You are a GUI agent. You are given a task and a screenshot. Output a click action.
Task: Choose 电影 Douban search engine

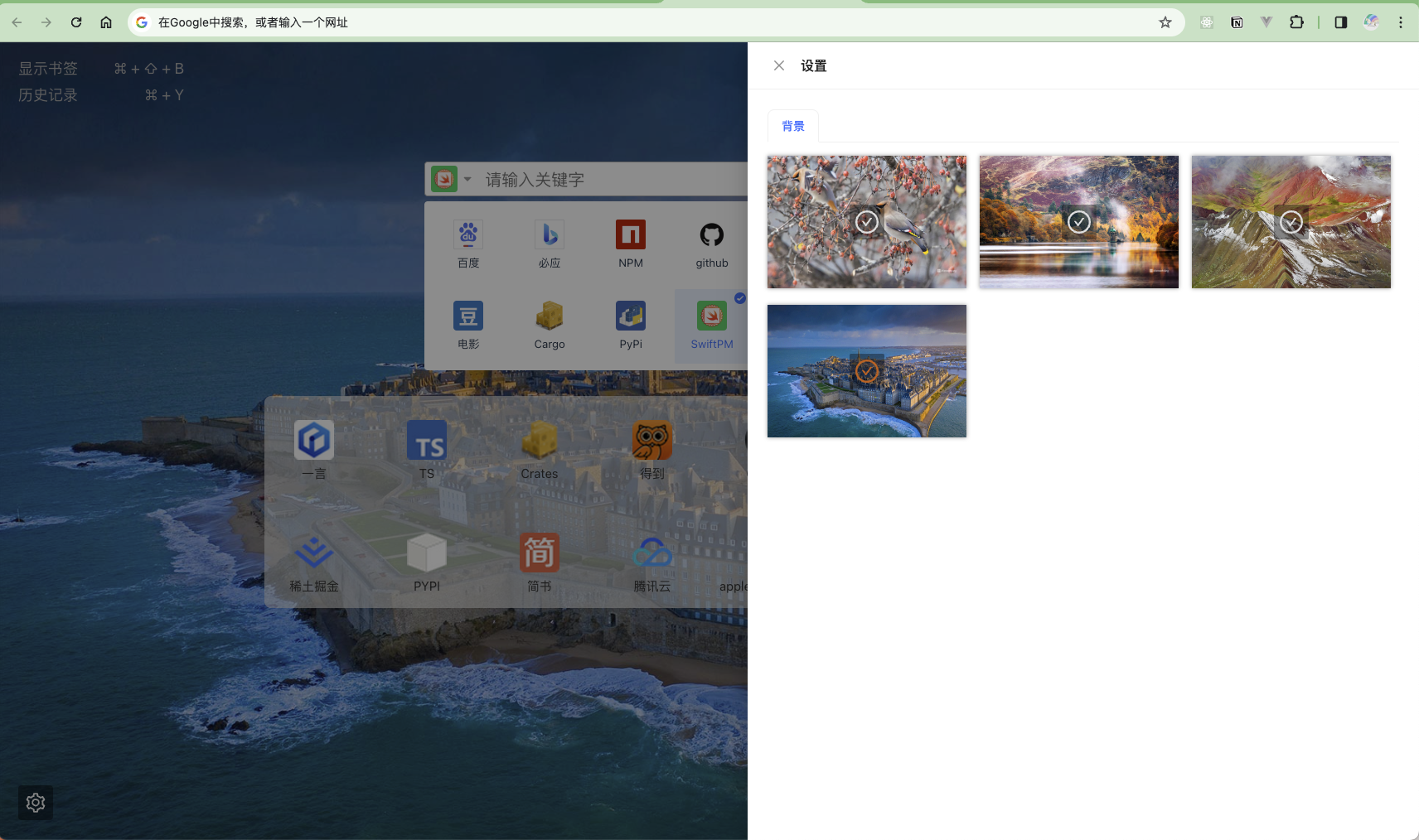[468, 326]
